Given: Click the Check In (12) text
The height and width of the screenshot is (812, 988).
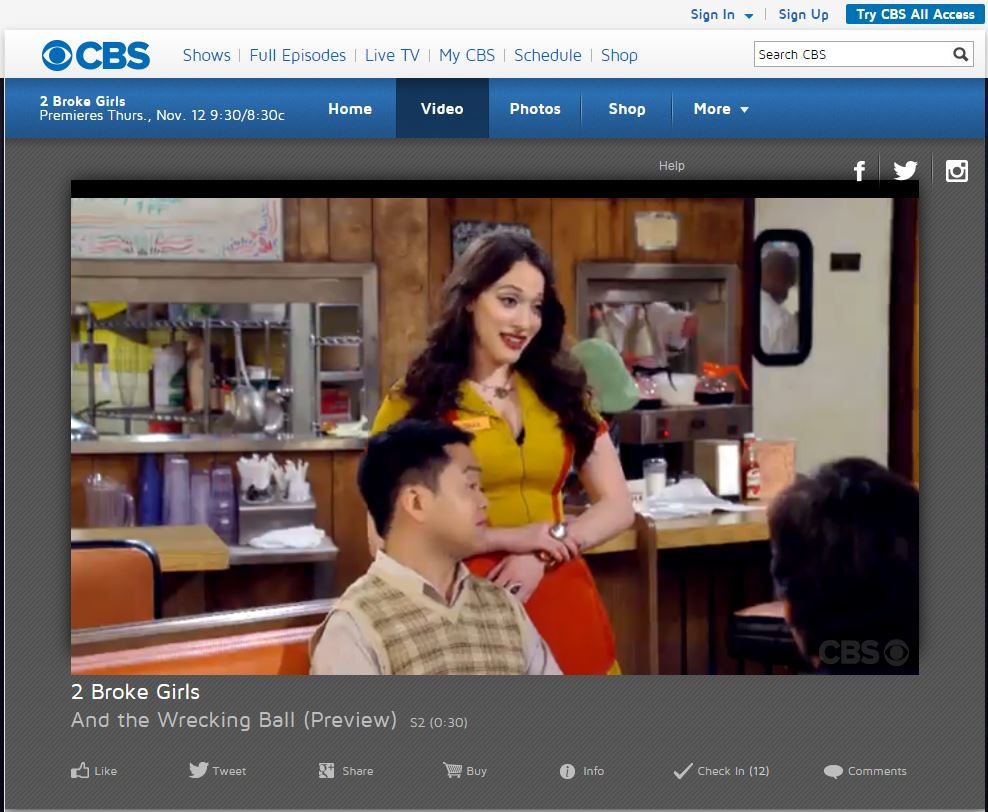Looking at the screenshot, I should [733, 771].
